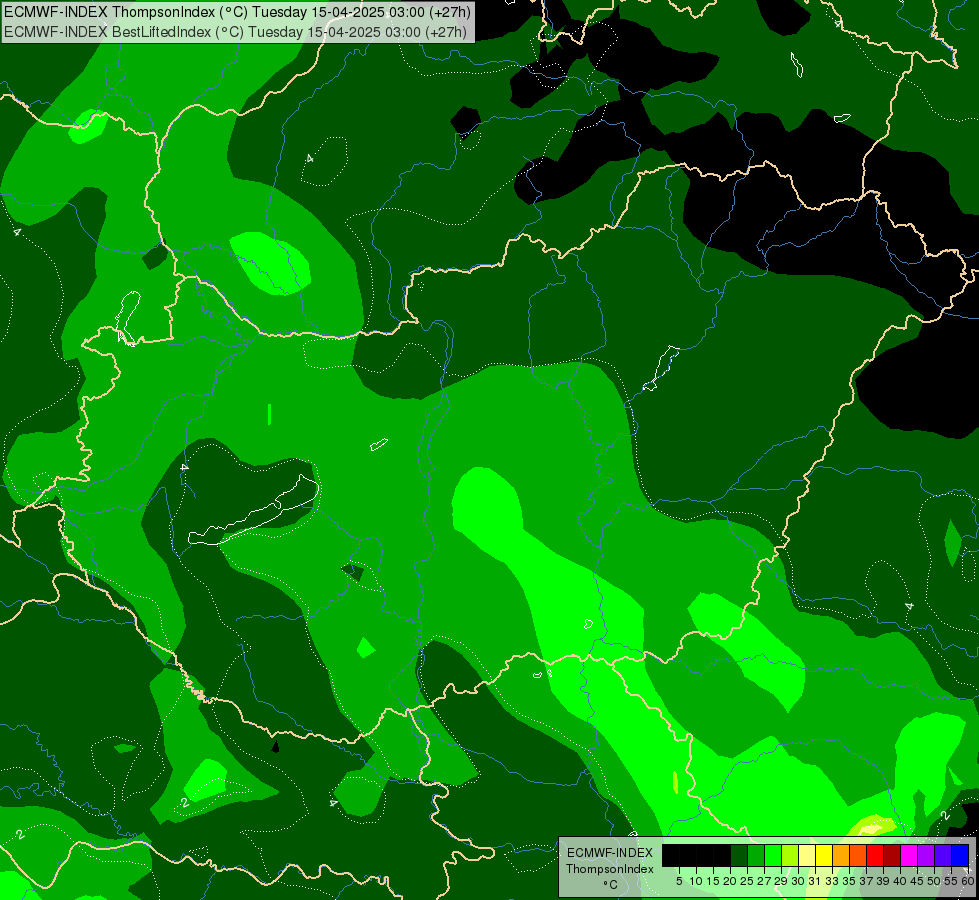Click the legend's 'ECMWF-INDEX' label
The height and width of the screenshot is (900, 979).
pyautogui.click(x=610, y=853)
